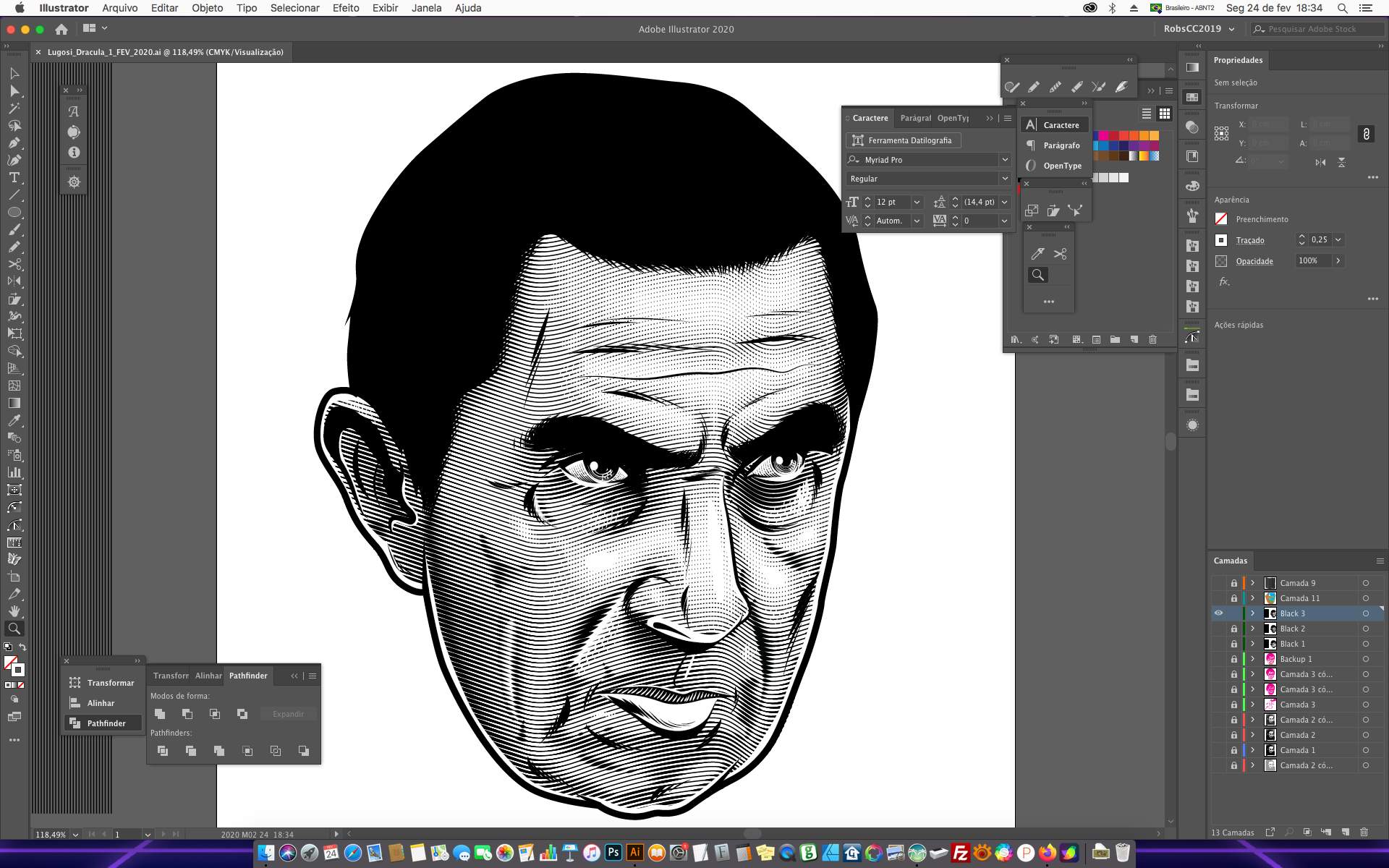
Task: Select the Zoom tool in left toolbar
Action: 14,629
